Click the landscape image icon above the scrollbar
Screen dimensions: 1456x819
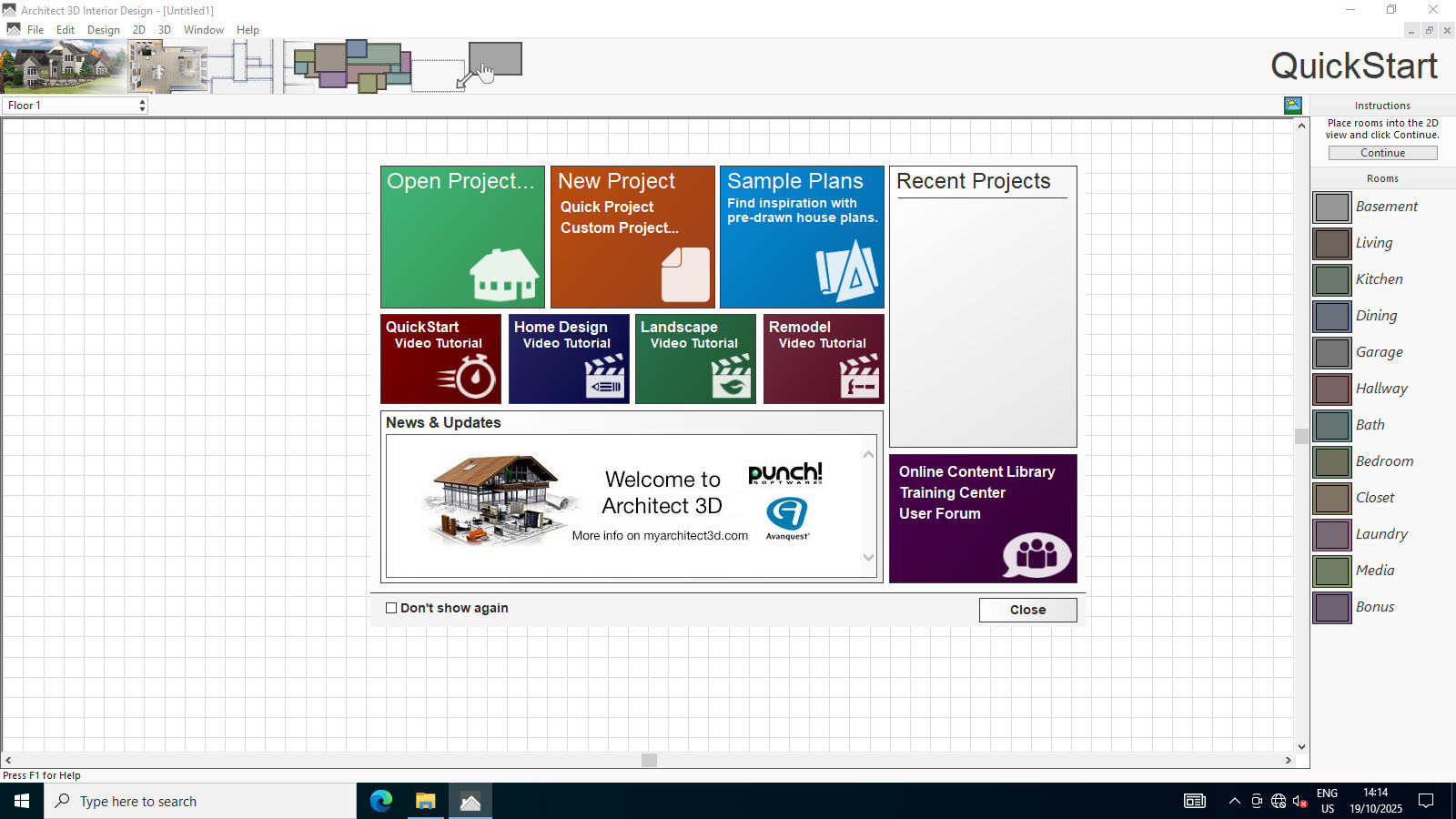[x=1292, y=106]
